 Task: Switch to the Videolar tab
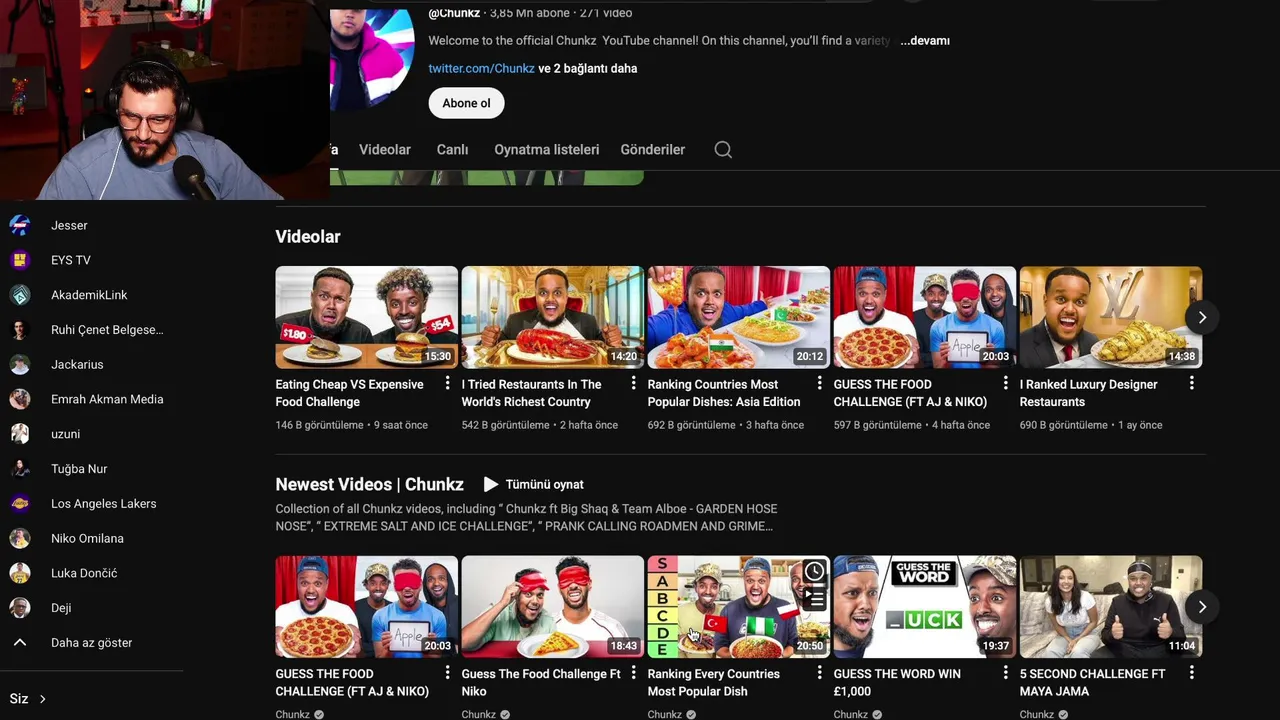click(x=385, y=150)
